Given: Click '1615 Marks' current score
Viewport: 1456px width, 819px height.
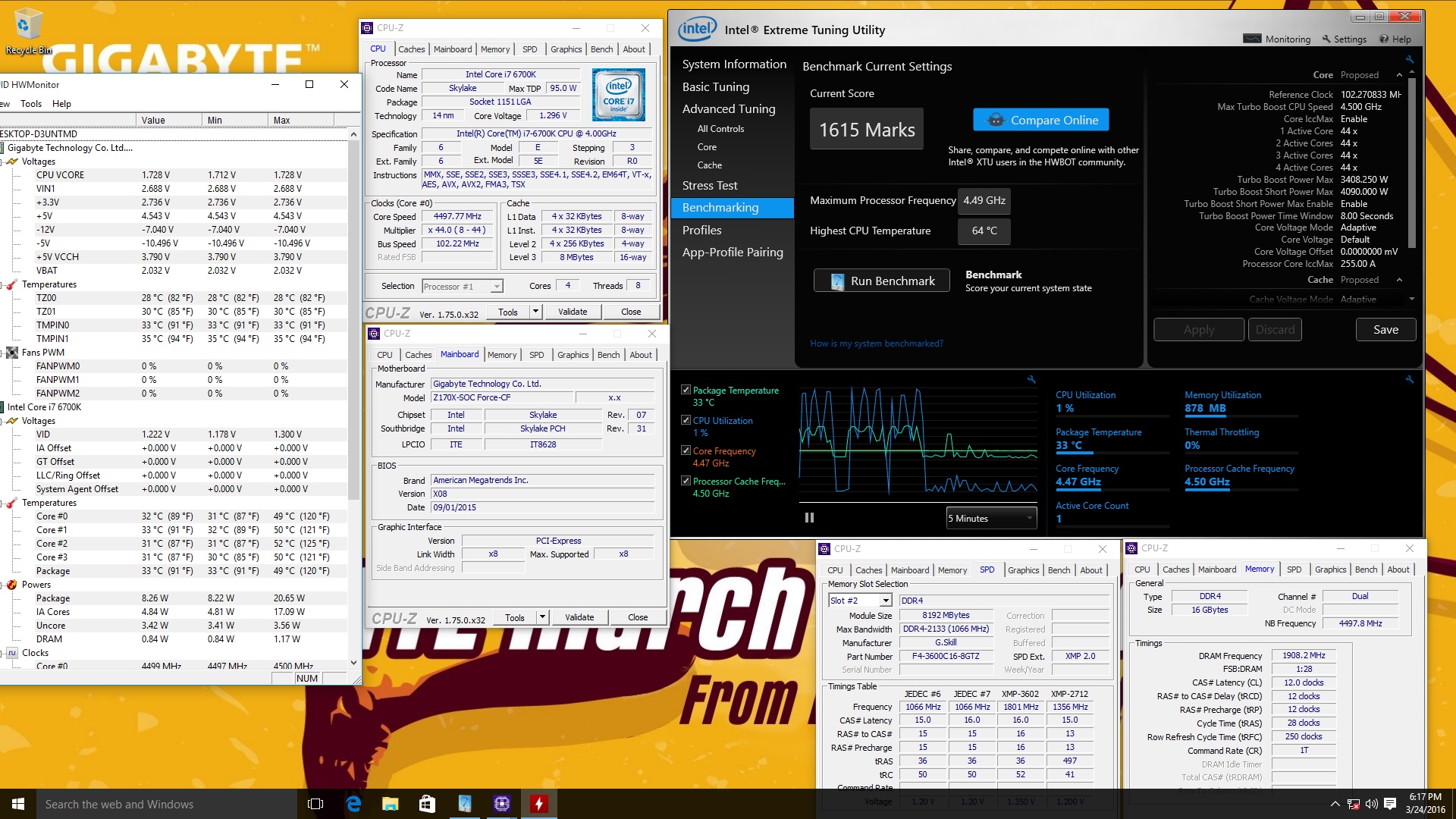Looking at the screenshot, I should point(867,130).
